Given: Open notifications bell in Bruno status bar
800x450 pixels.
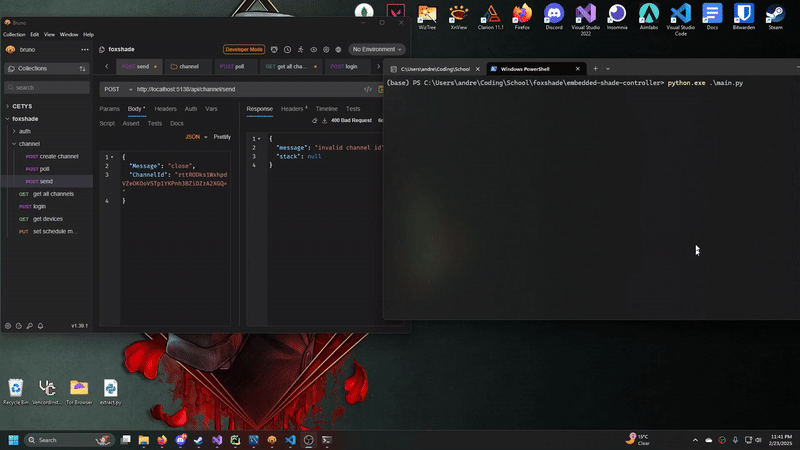Looking at the screenshot, I should [x=40, y=326].
